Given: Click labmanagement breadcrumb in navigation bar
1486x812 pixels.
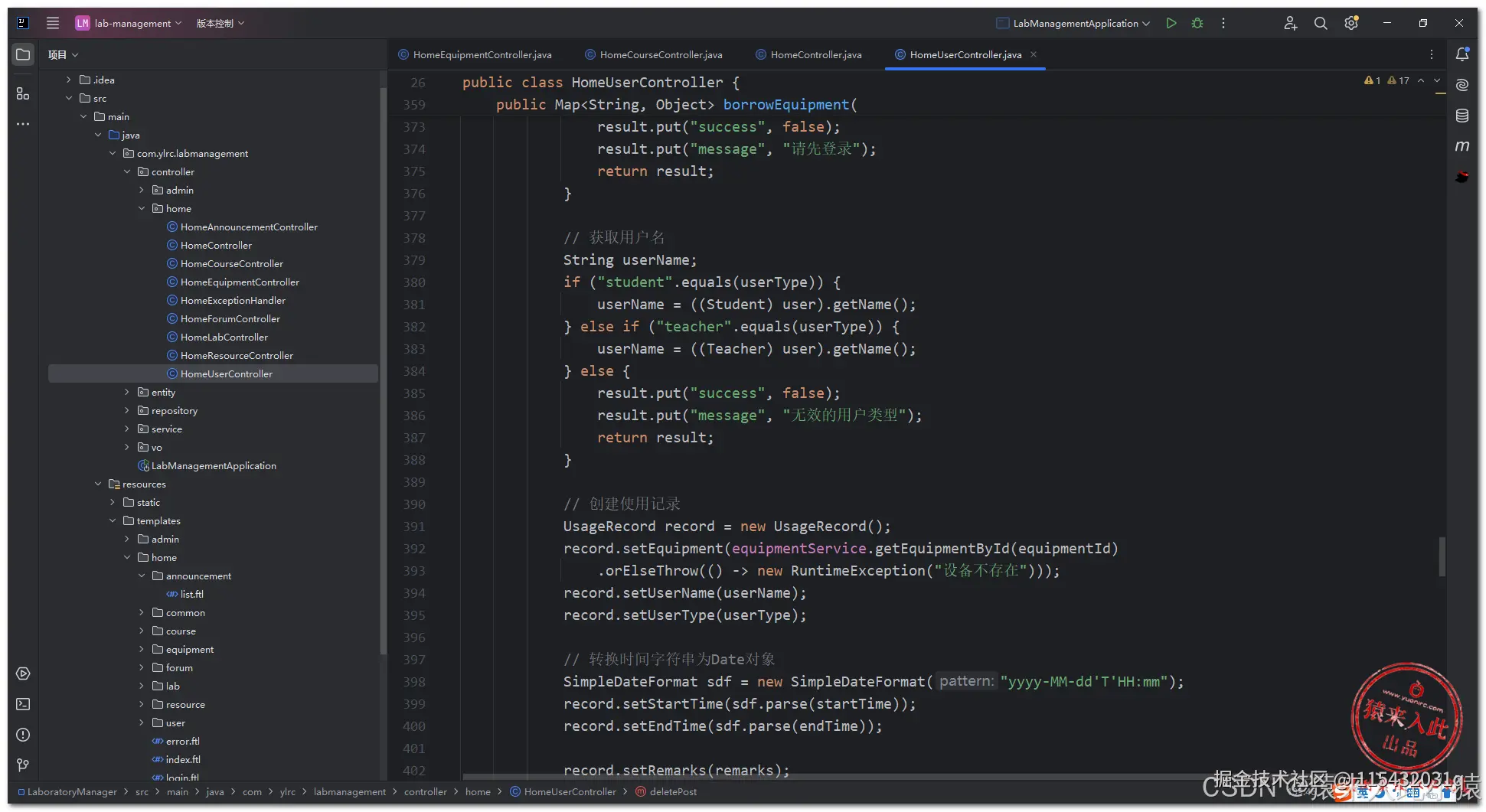Looking at the screenshot, I should pyautogui.click(x=350, y=791).
